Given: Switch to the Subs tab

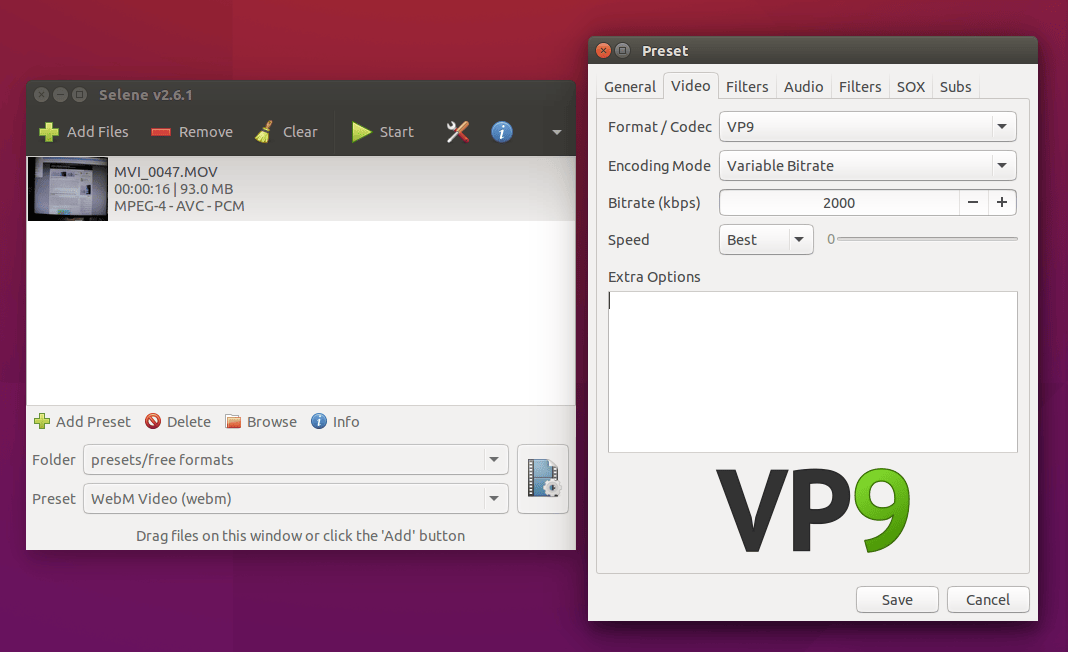Looking at the screenshot, I should pos(956,87).
